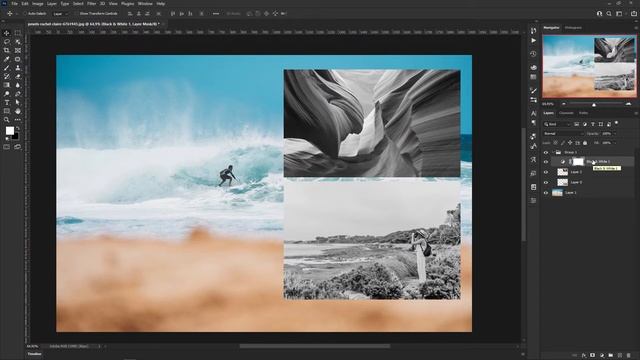
Task: Click the background black color swatch
Action: point(16,137)
